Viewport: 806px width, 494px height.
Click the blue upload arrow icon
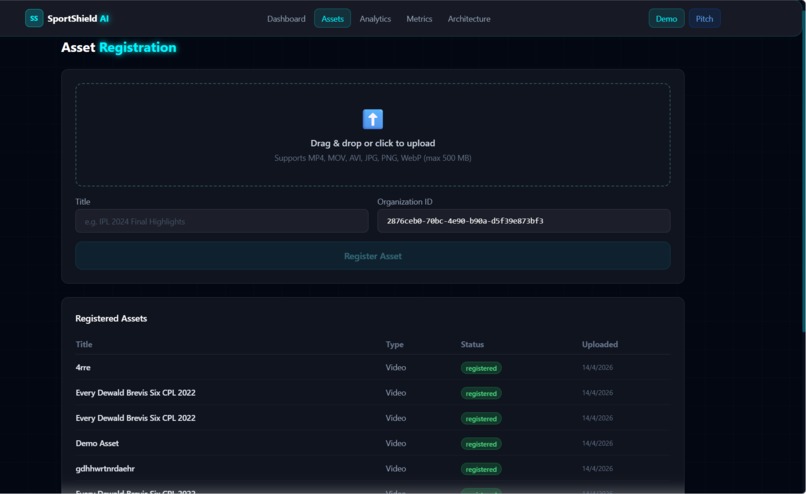point(373,119)
